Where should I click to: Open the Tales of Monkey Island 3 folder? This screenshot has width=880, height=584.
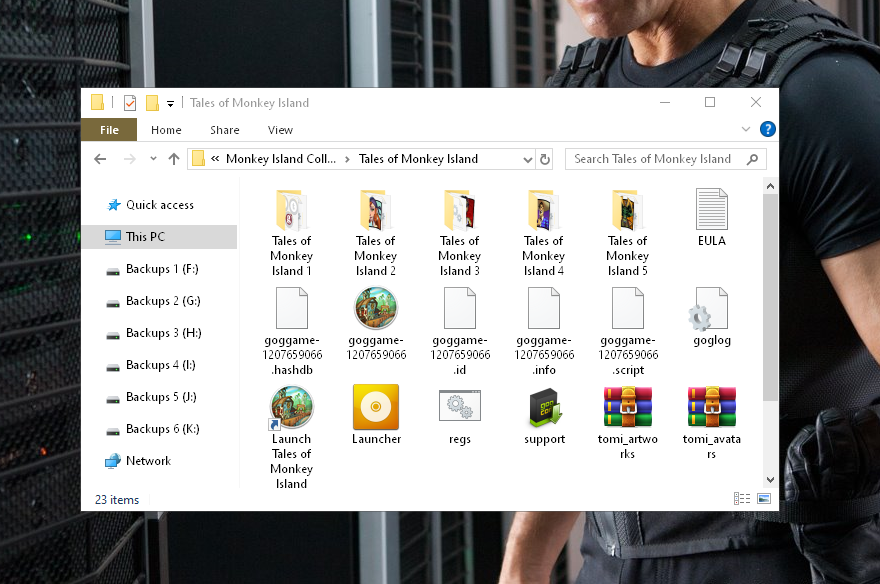tap(460, 233)
